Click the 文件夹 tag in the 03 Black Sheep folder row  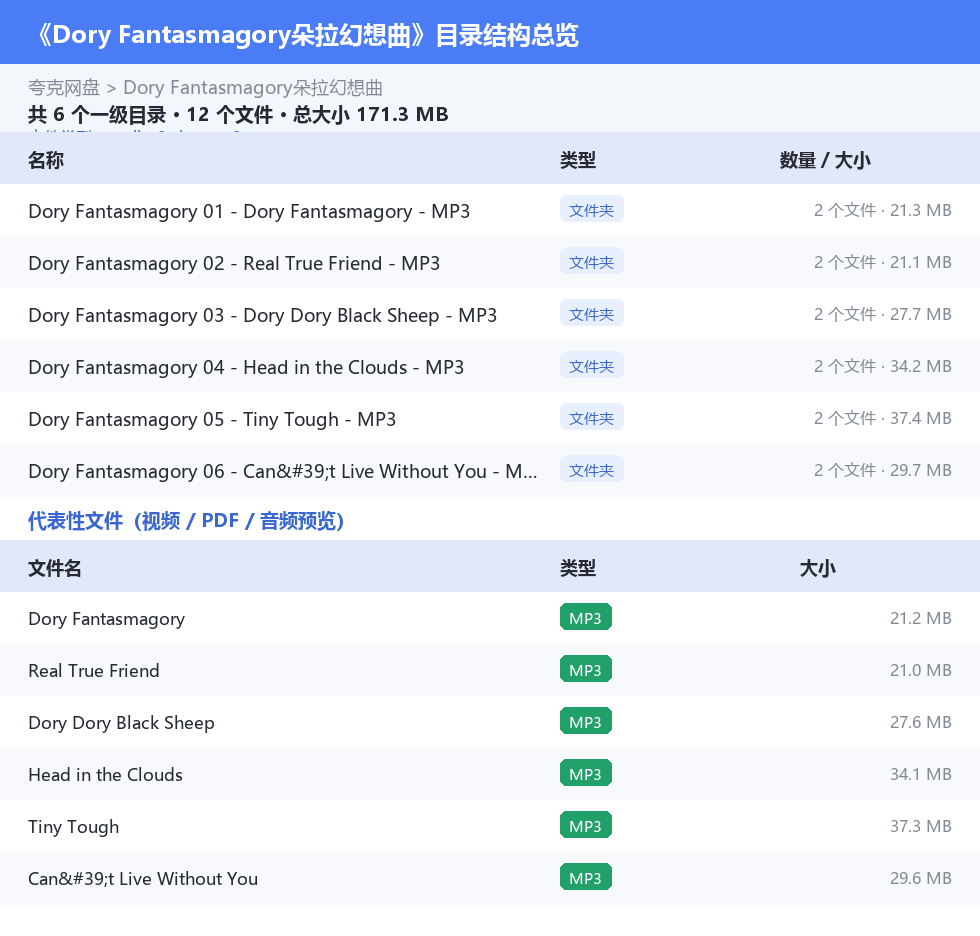591,314
